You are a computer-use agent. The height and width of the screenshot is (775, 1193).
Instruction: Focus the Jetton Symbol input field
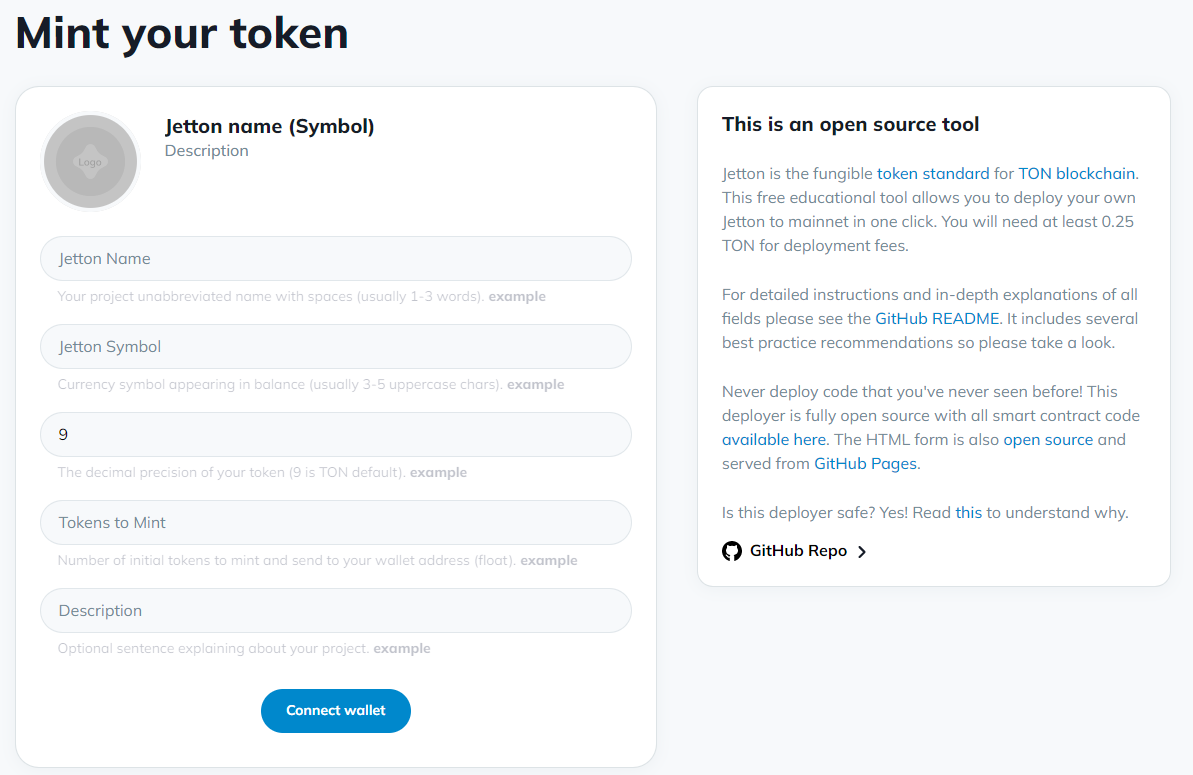[335, 346]
